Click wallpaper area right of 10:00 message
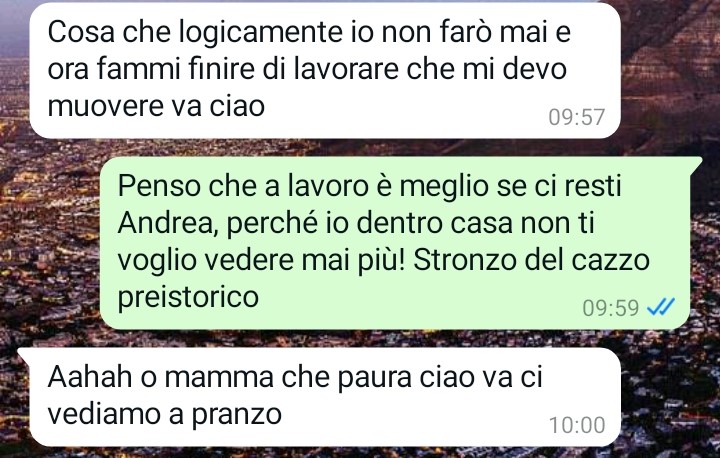Image resolution: width=720 pixels, height=458 pixels. pos(670,397)
